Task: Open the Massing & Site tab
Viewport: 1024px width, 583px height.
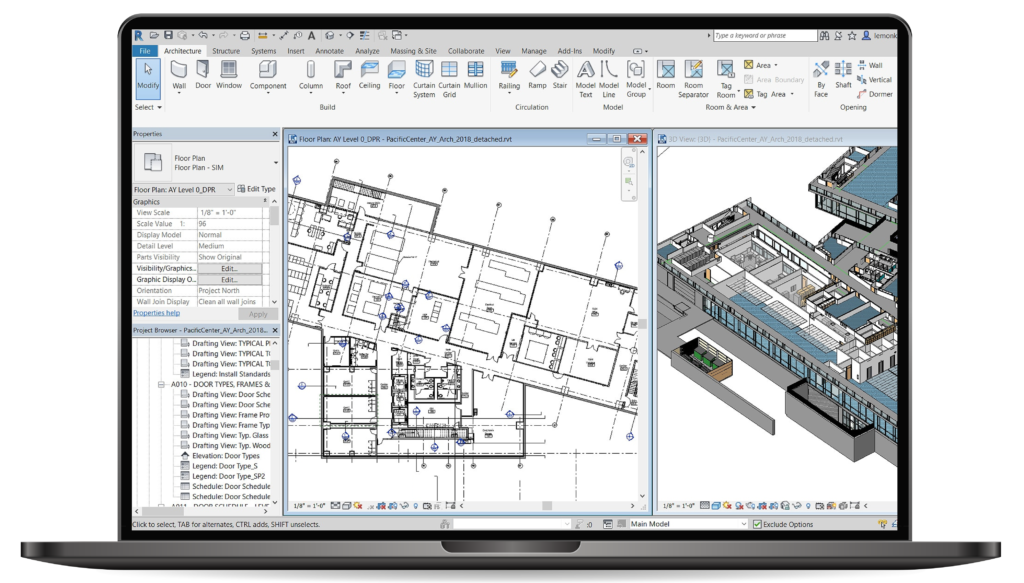Action: point(413,50)
